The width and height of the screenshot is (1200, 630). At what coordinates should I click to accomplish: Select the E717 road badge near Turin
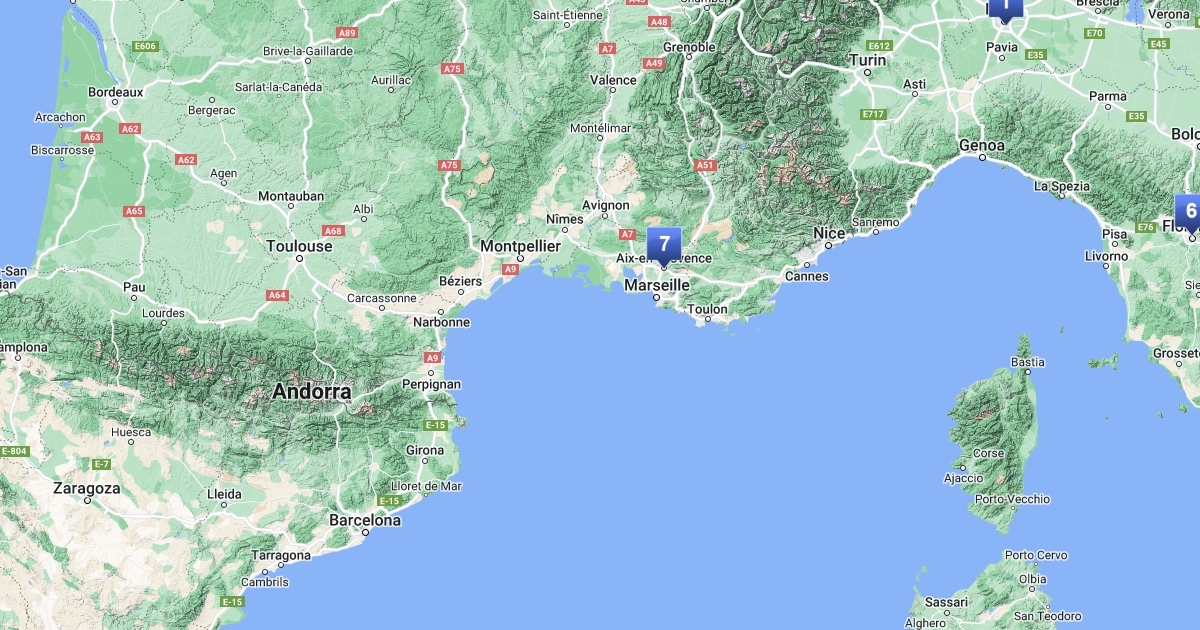873,114
